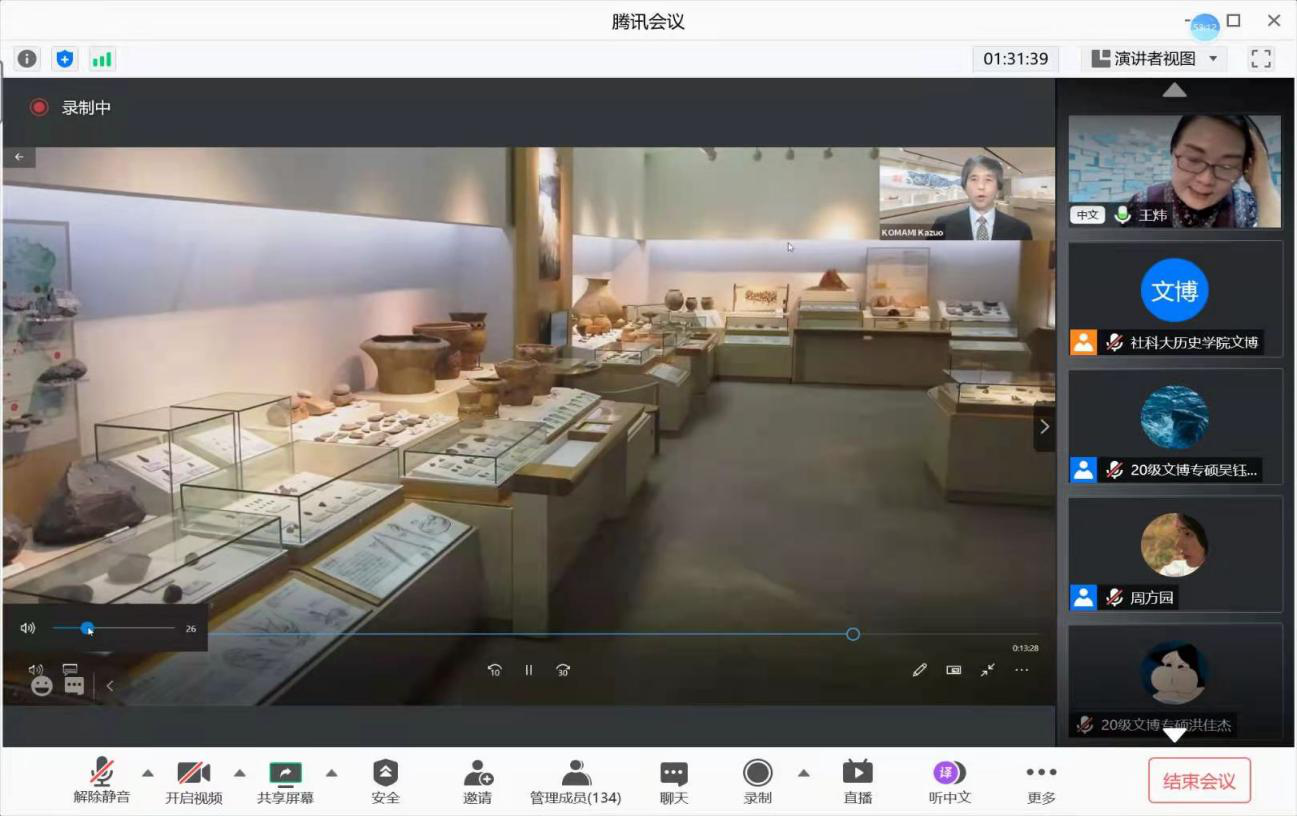This screenshot has width=1297, height=816.
Task: Click the video volume slider handle
Action: [88, 628]
